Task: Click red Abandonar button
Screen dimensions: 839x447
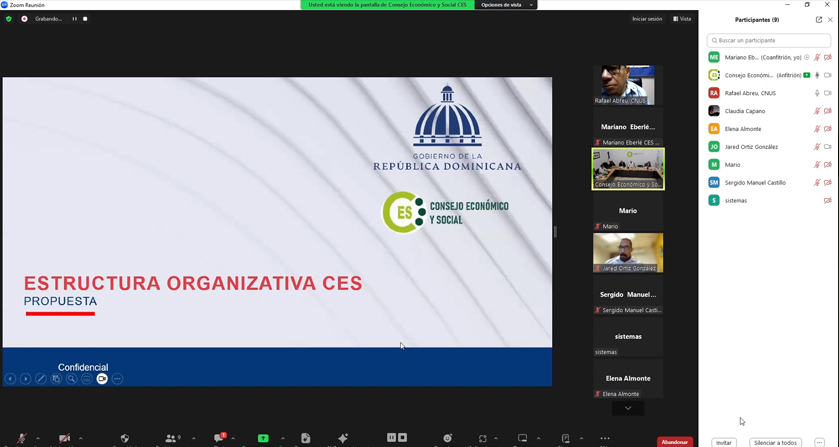Action: (x=674, y=442)
